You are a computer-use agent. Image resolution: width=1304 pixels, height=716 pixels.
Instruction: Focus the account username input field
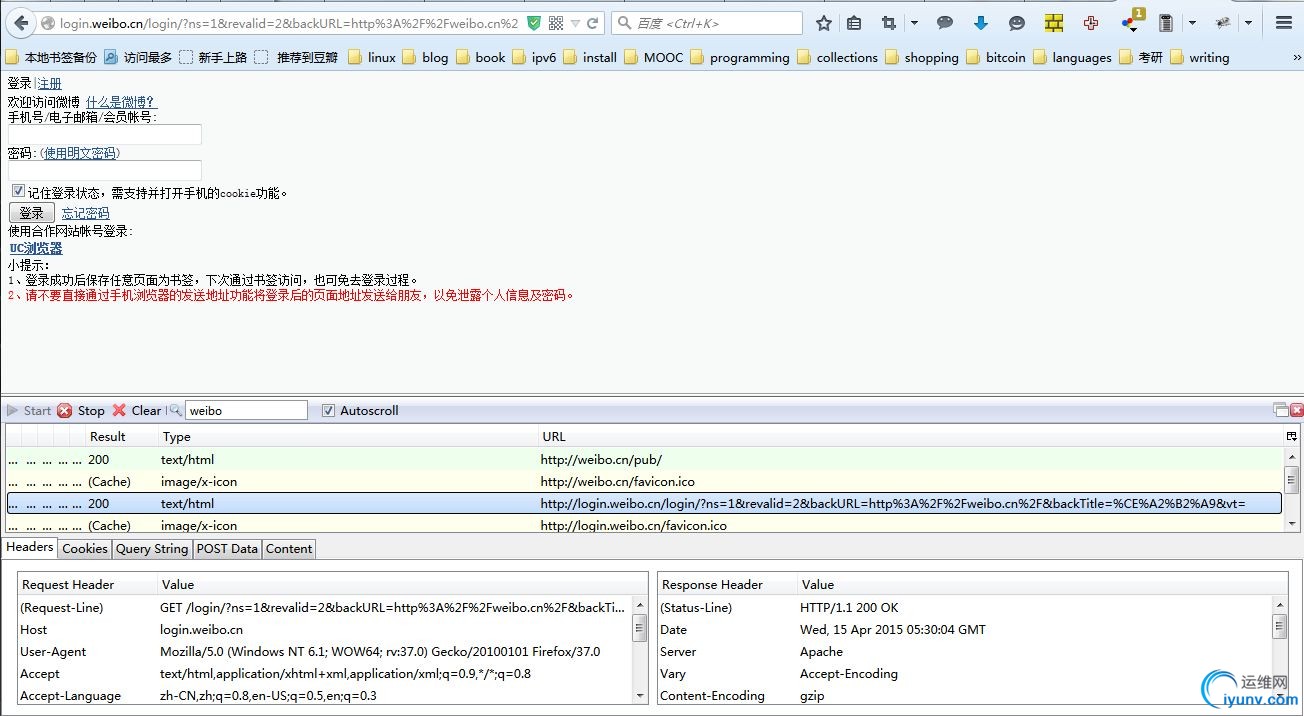105,134
